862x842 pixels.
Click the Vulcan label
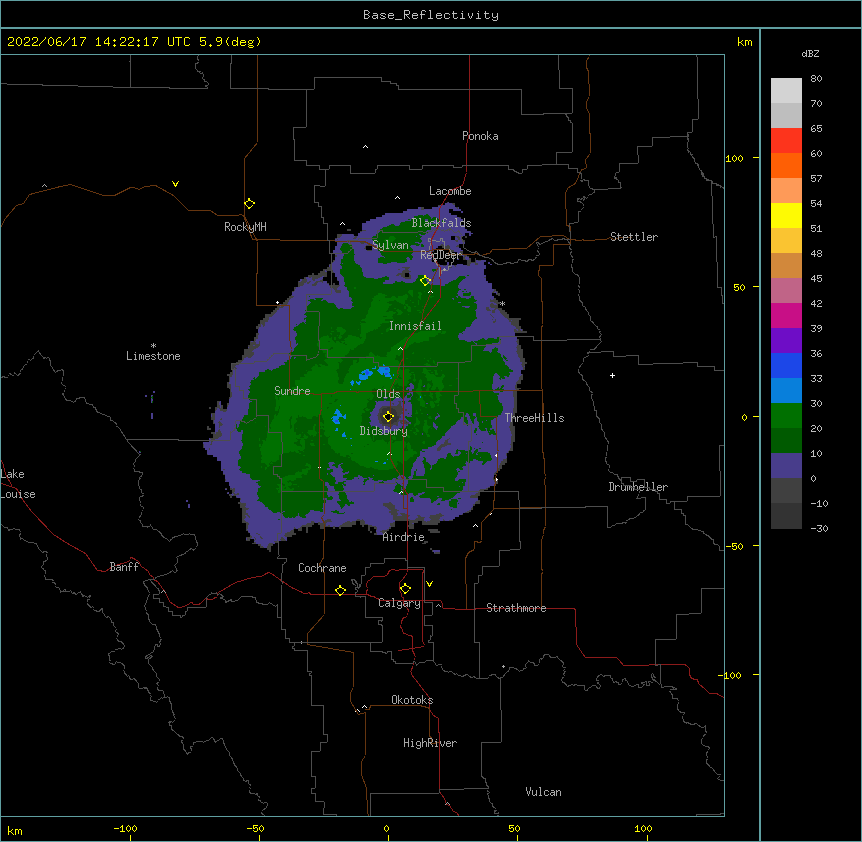tap(543, 792)
